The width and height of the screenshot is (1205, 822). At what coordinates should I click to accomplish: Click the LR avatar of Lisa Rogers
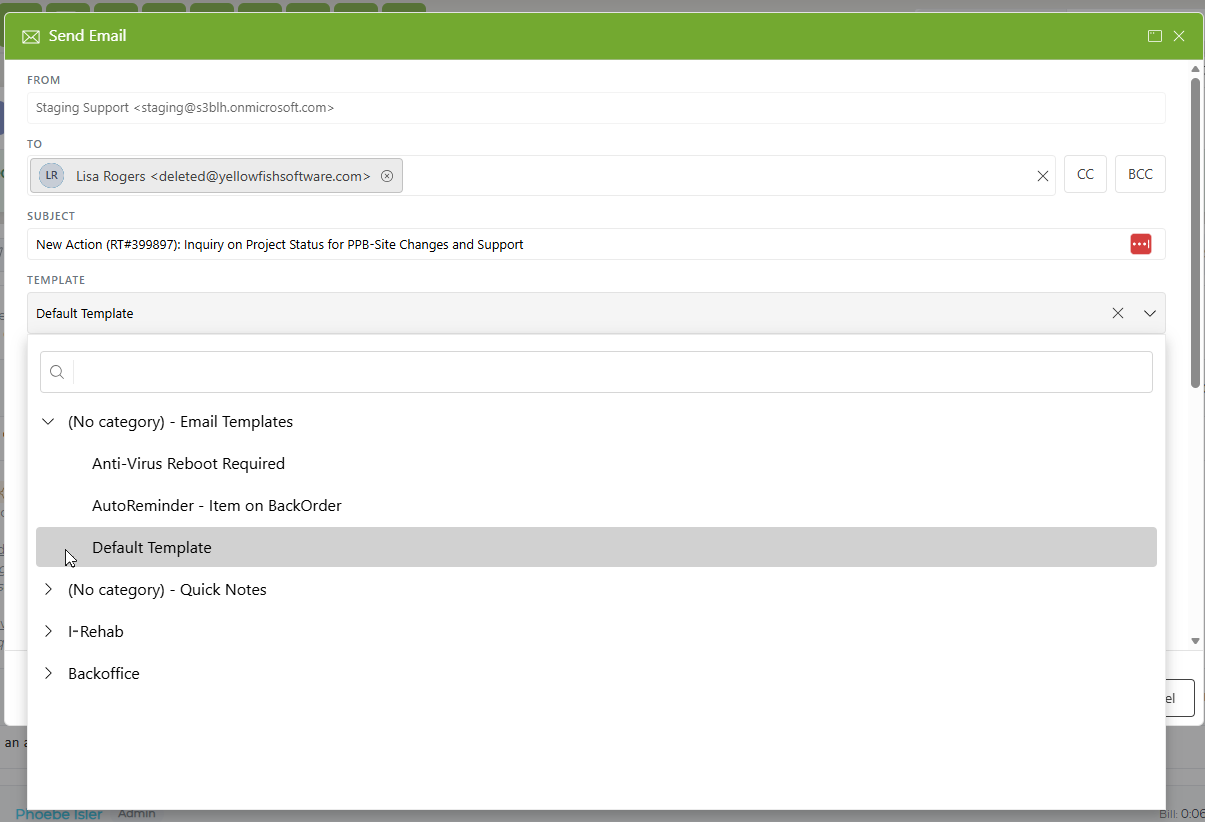(52, 175)
